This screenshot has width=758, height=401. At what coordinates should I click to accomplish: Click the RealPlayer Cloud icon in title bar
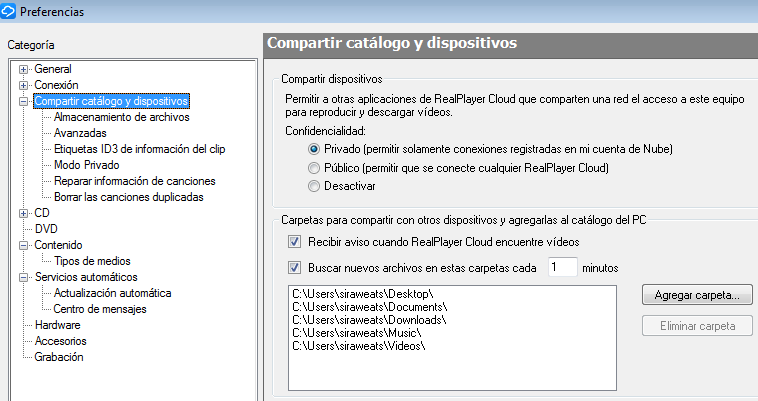coord(8,11)
